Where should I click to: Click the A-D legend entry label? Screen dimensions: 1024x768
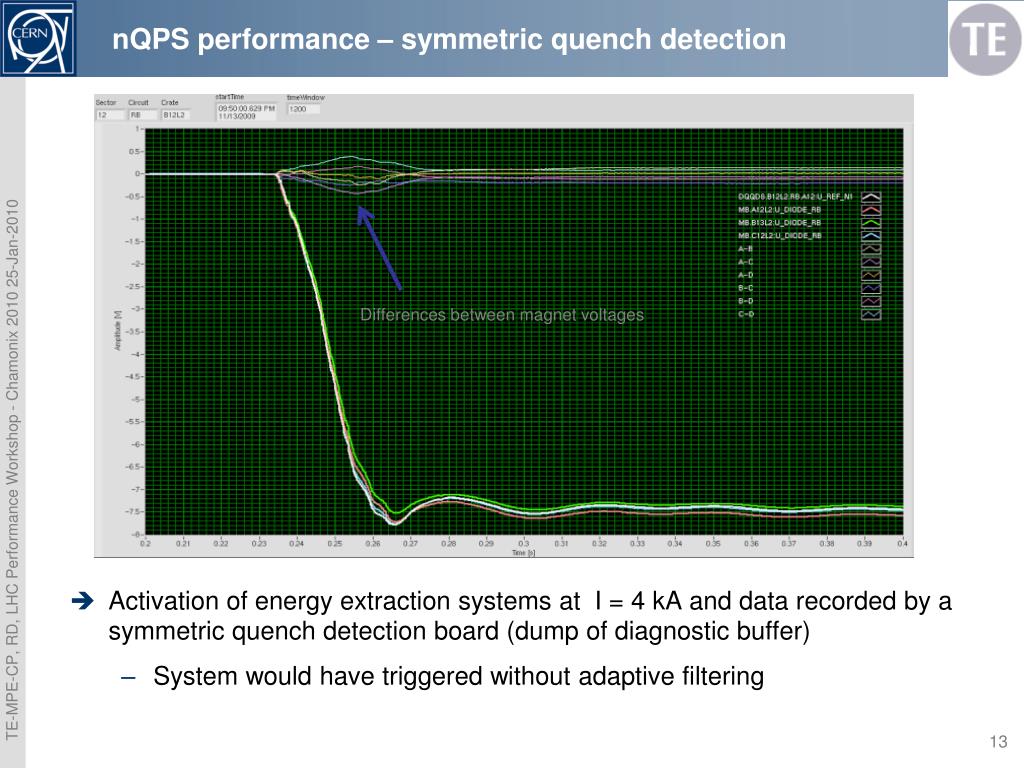click(x=746, y=275)
